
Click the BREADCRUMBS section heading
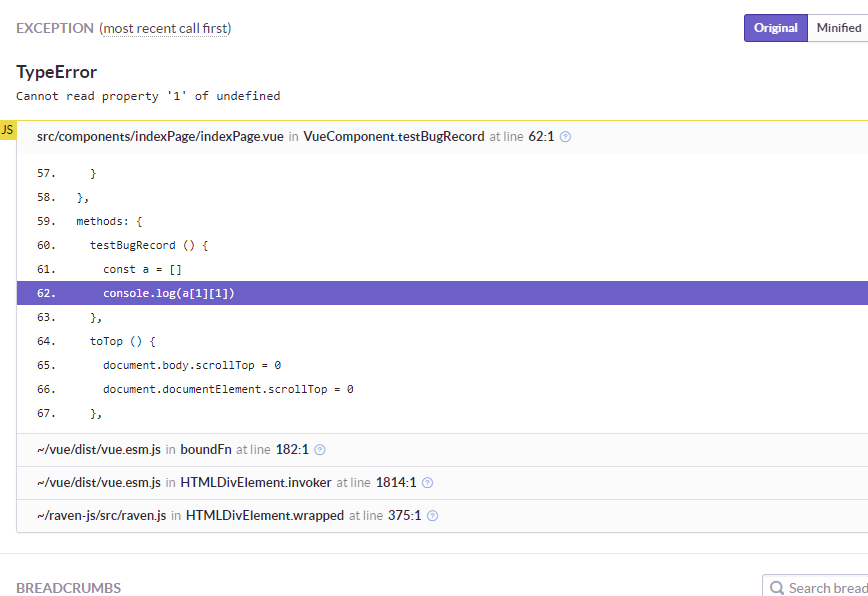tap(69, 588)
